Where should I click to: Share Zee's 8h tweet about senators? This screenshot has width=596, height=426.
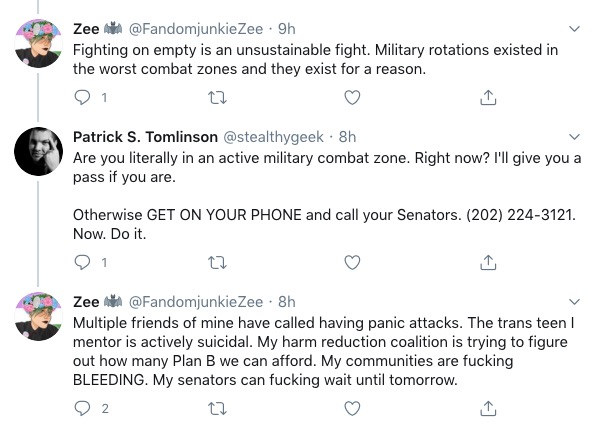coord(488,408)
